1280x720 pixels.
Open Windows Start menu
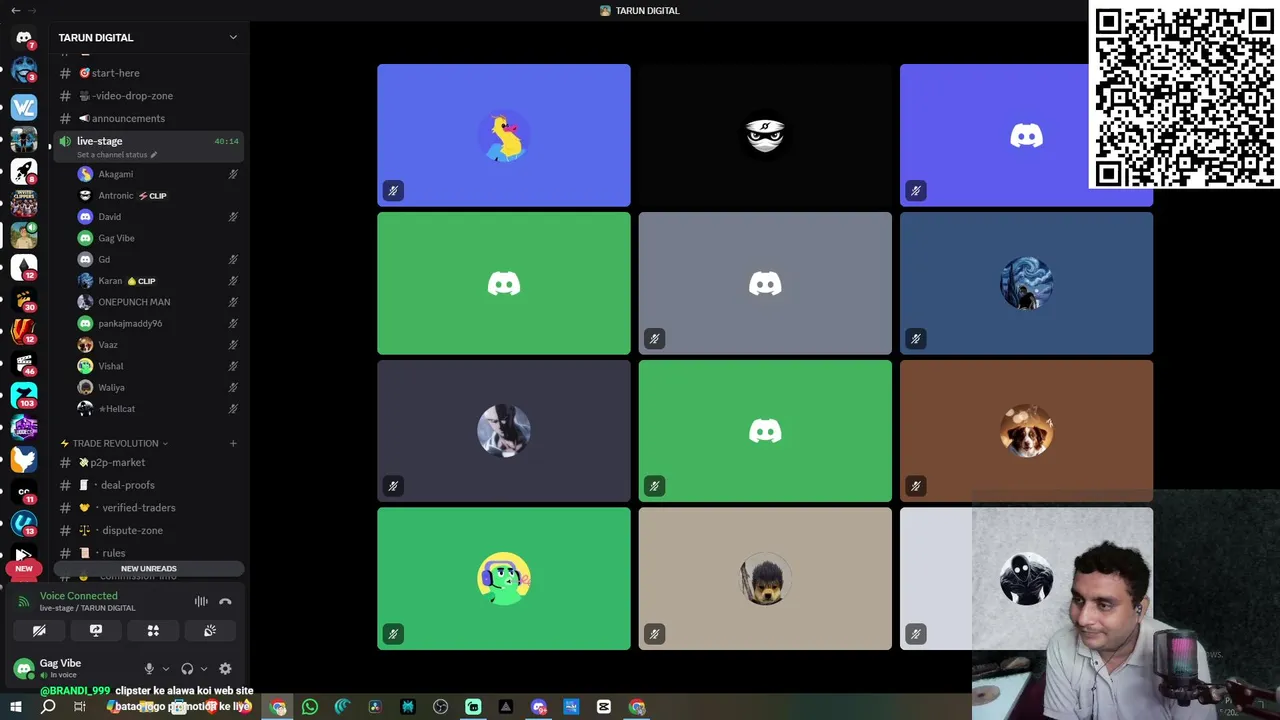15,707
